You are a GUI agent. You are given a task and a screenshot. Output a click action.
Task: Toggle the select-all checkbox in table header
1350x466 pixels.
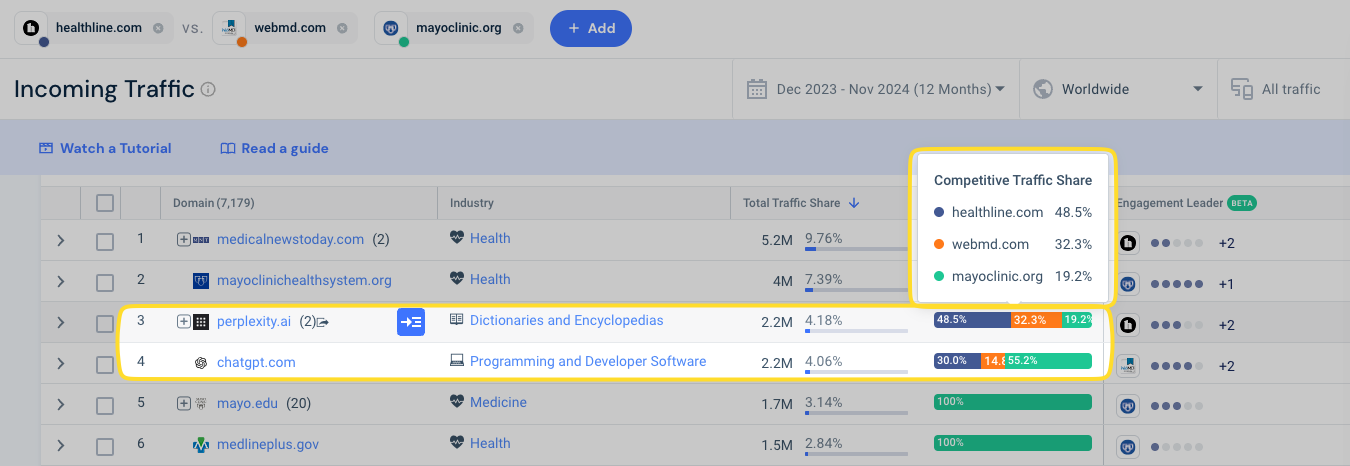pos(105,203)
